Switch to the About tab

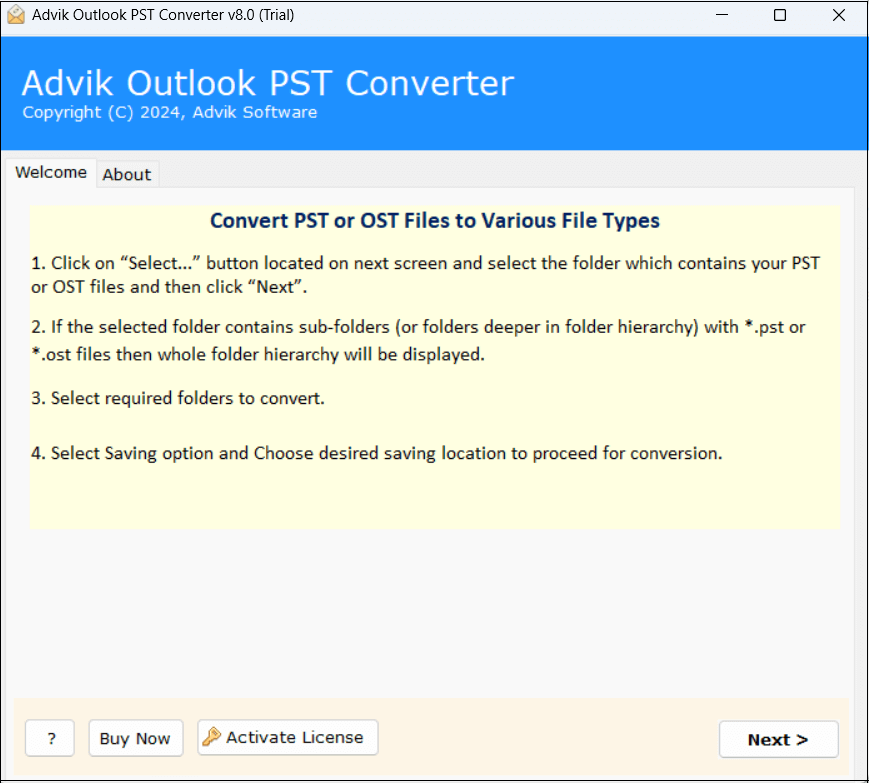(x=126, y=175)
